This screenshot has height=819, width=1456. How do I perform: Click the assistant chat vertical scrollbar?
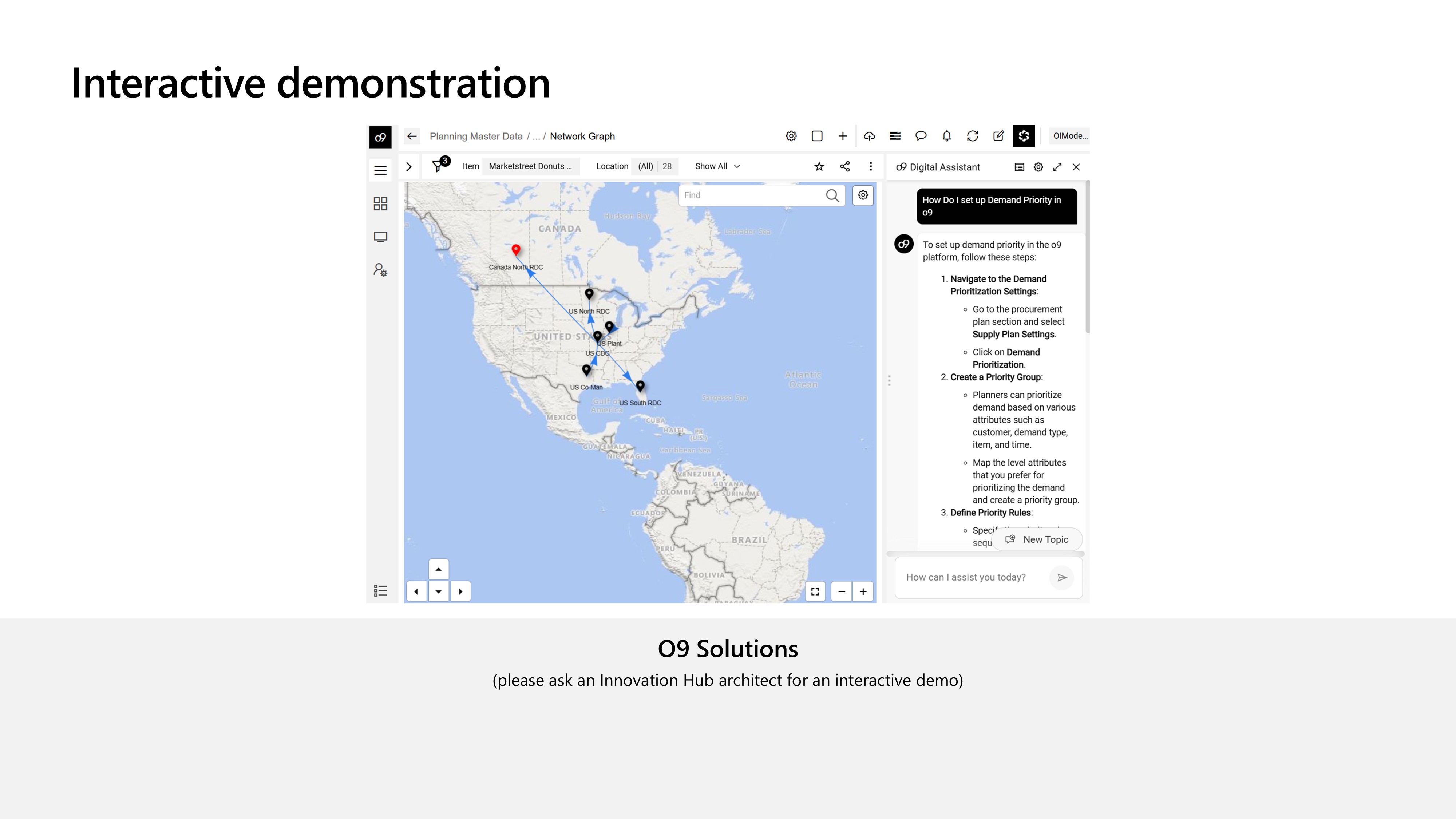1088,257
